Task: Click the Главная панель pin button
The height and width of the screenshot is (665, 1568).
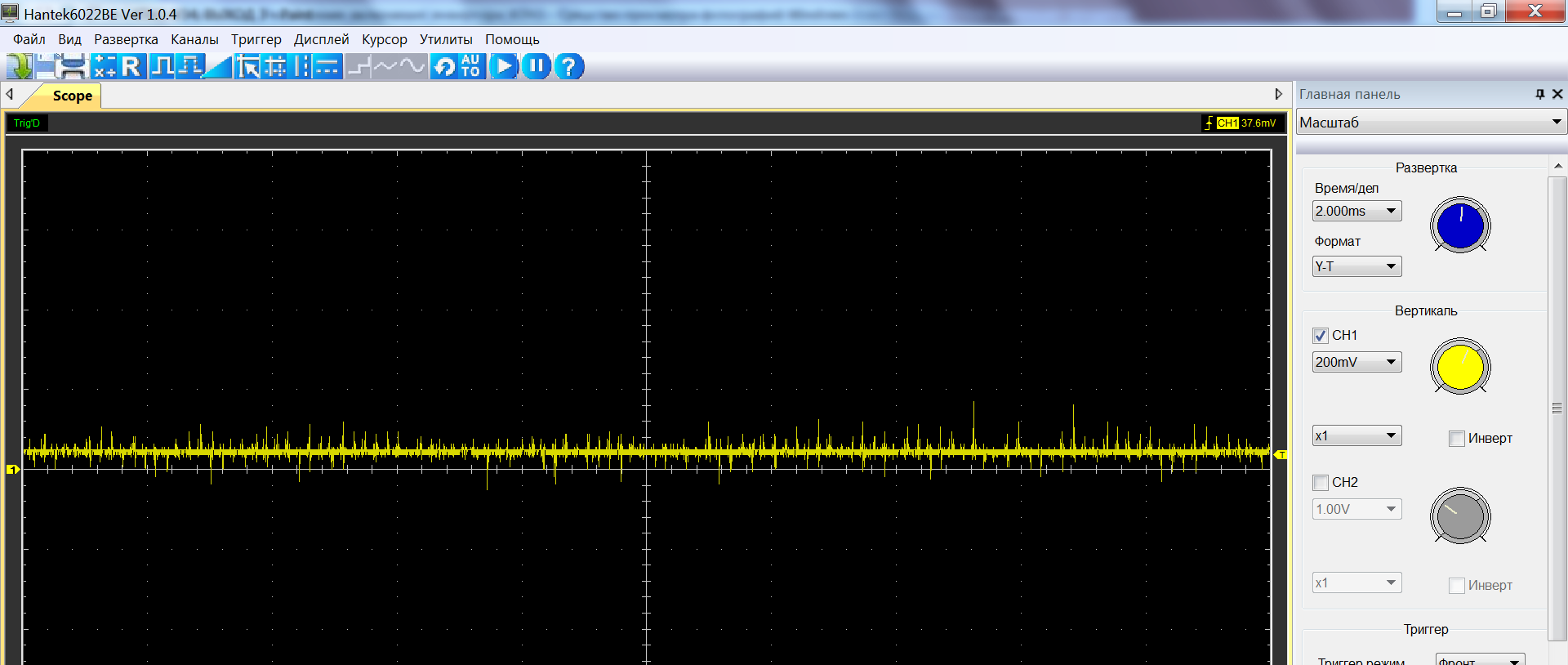Action: click(x=1540, y=94)
